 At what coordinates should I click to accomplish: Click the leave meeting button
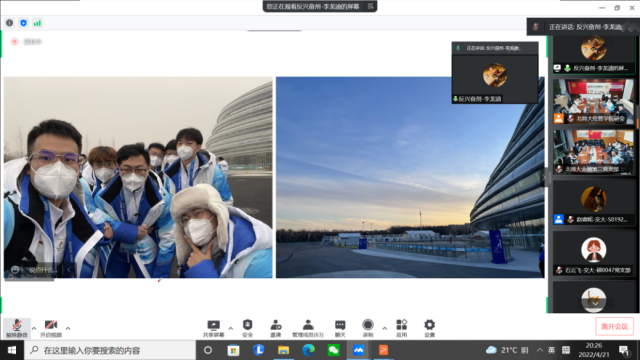614,327
